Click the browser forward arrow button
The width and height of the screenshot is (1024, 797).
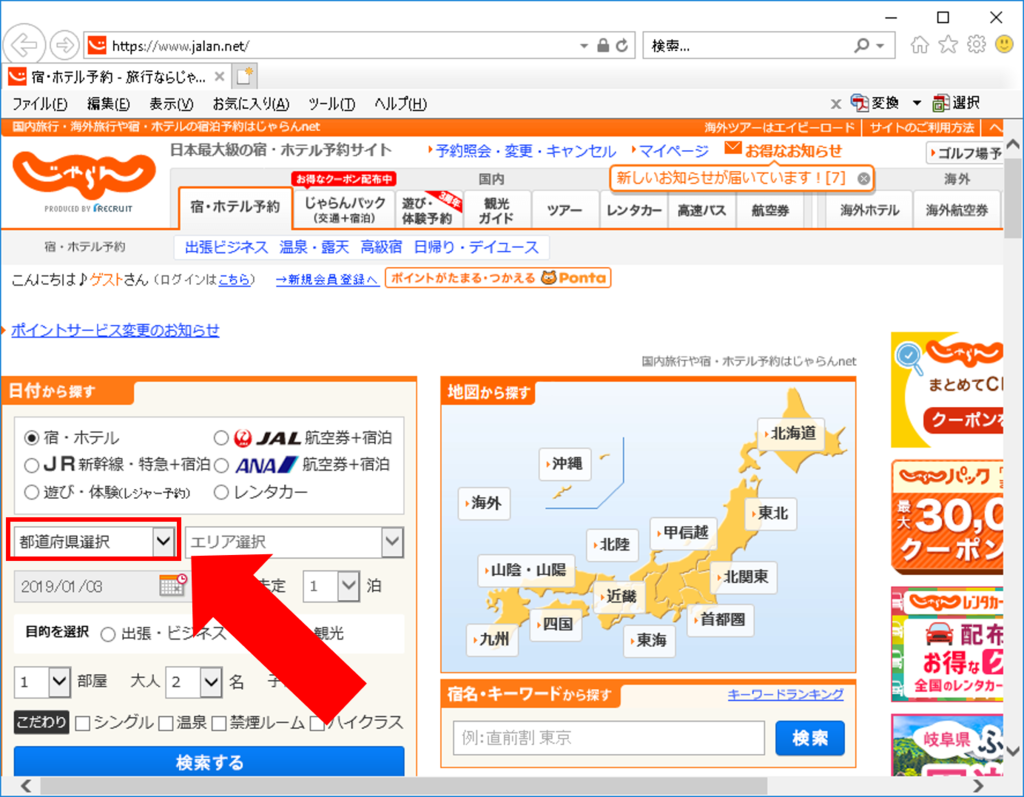click(x=64, y=45)
